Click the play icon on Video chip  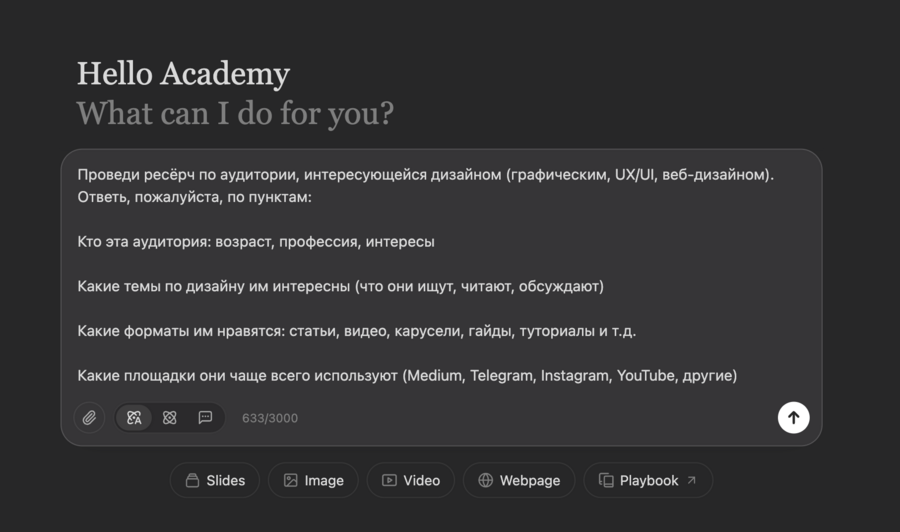pos(389,481)
